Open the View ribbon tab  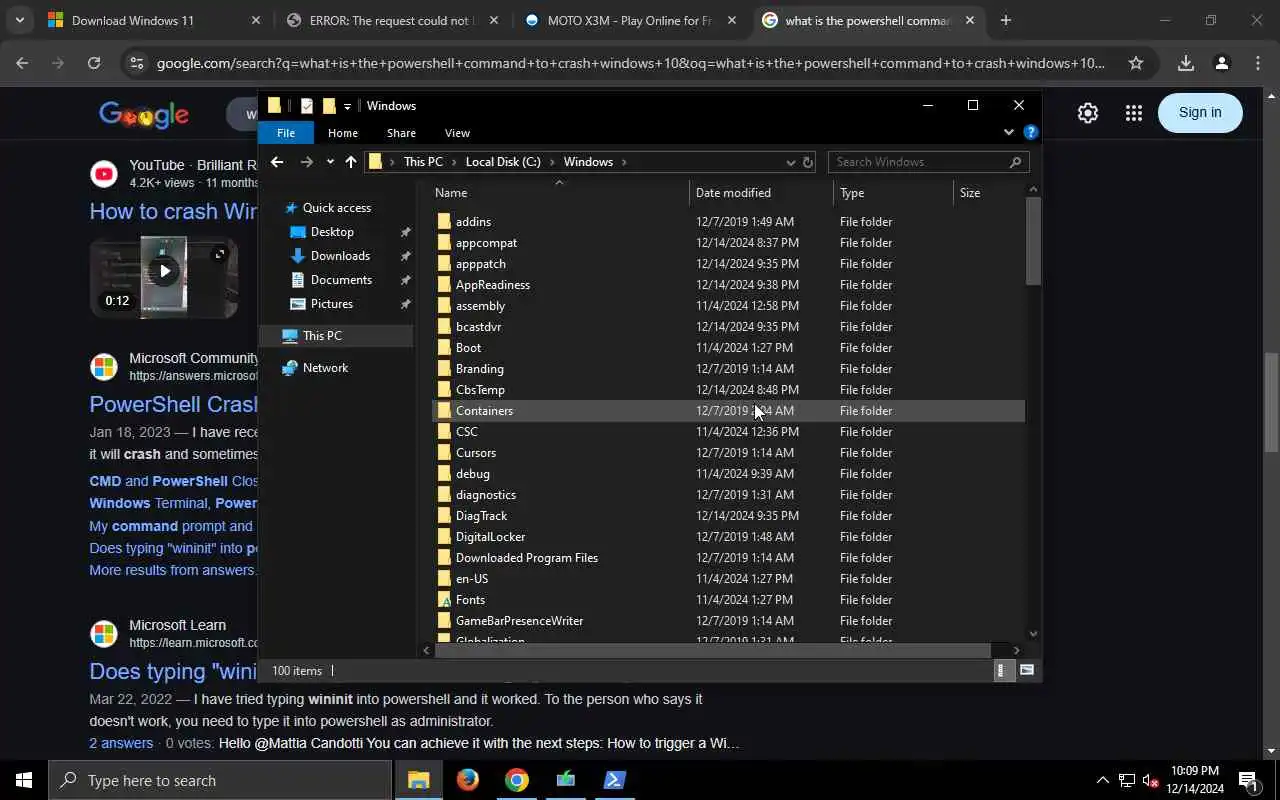(x=457, y=133)
